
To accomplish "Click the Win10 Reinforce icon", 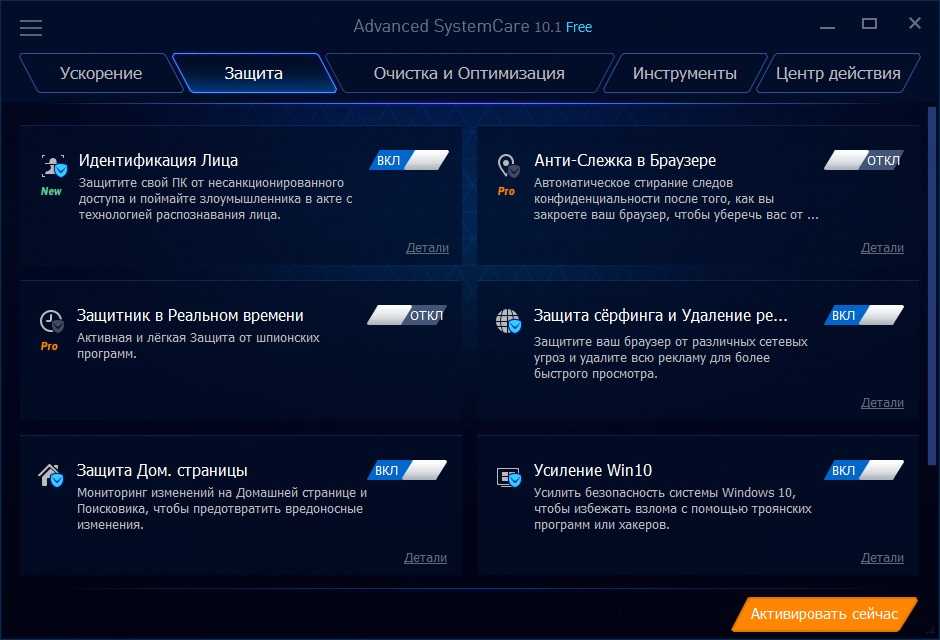I will tap(509, 477).
